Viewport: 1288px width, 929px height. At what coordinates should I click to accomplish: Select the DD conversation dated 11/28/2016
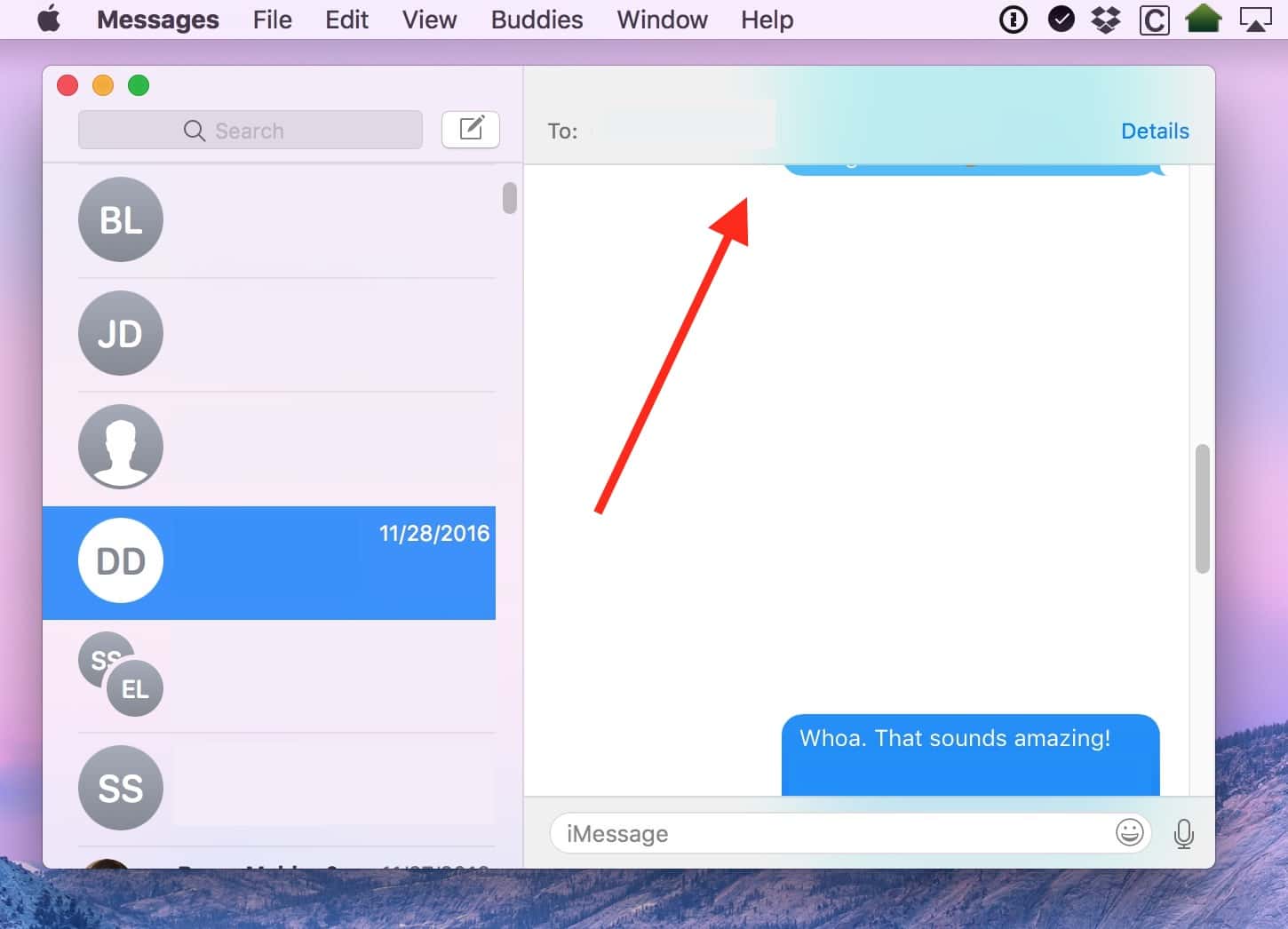point(284,562)
